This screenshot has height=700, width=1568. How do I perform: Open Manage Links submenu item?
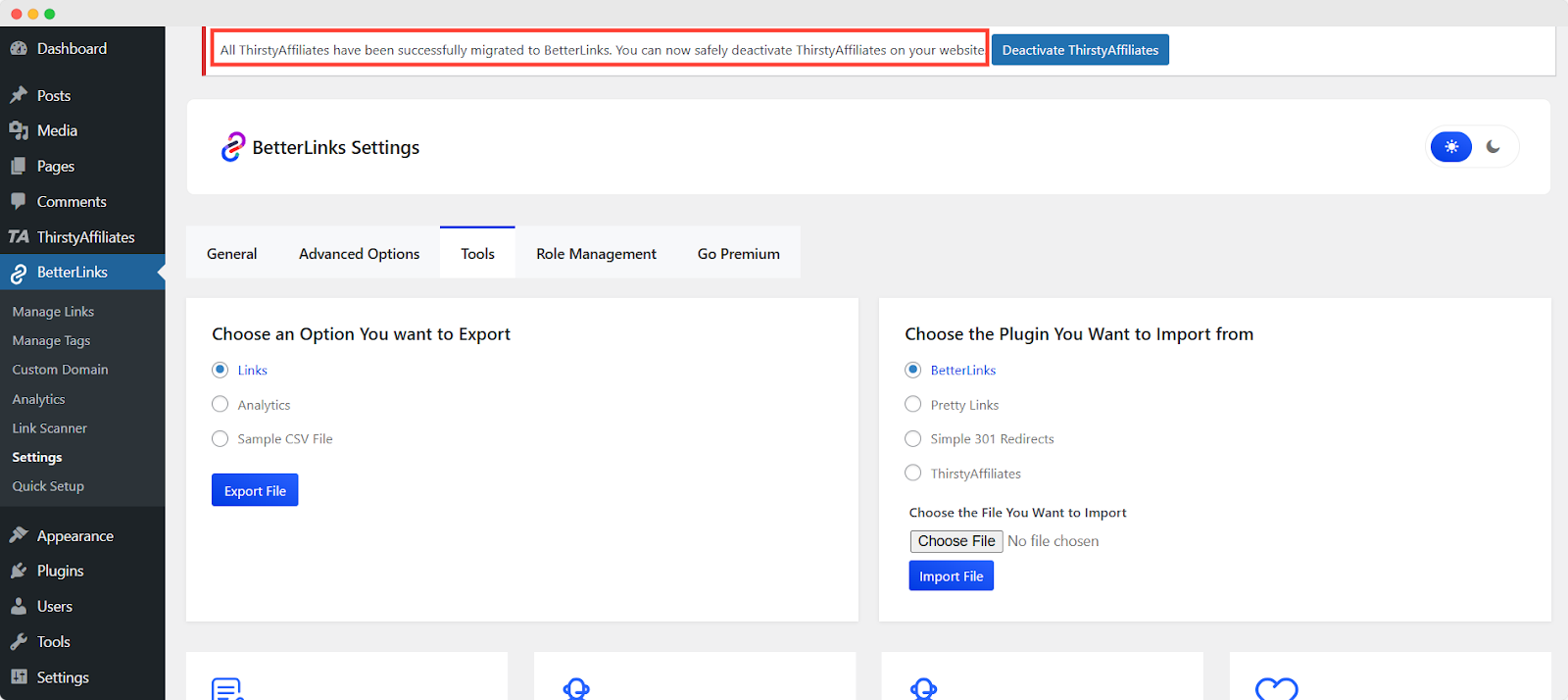click(53, 312)
